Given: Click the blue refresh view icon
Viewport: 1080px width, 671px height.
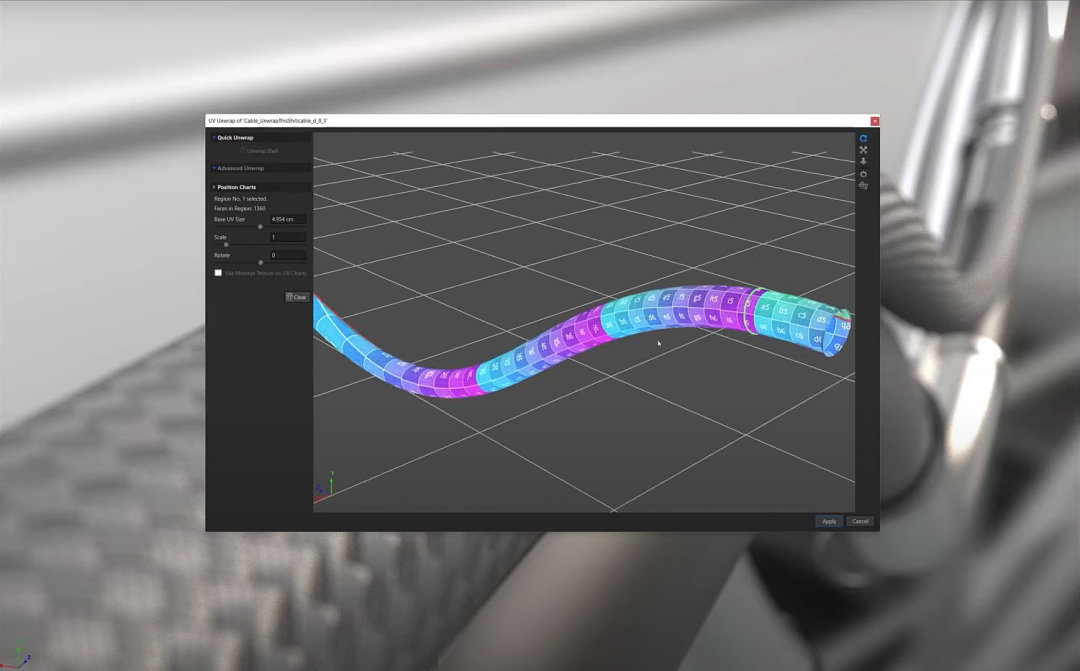Looking at the screenshot, I should [863, 138].
